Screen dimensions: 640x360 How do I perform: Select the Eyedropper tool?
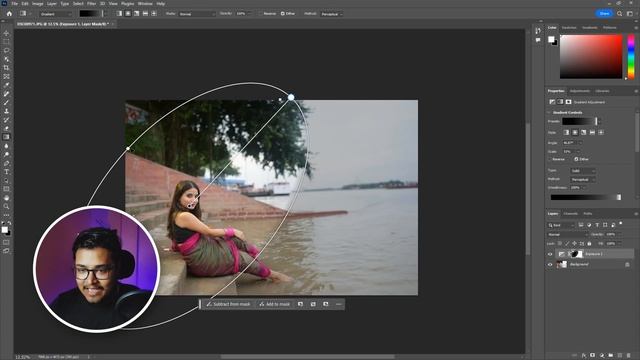click(6, 85)
